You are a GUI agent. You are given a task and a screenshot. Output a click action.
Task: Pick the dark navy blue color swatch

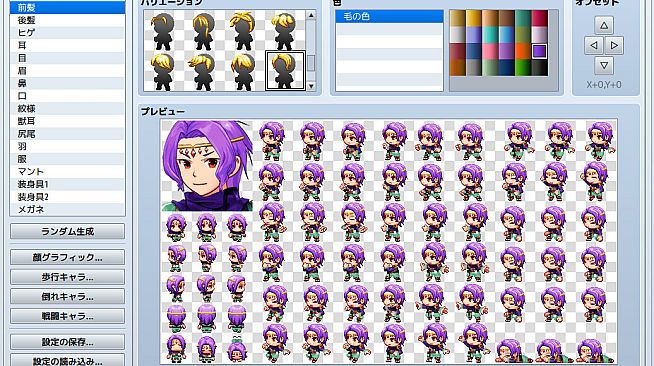(507, 68)
